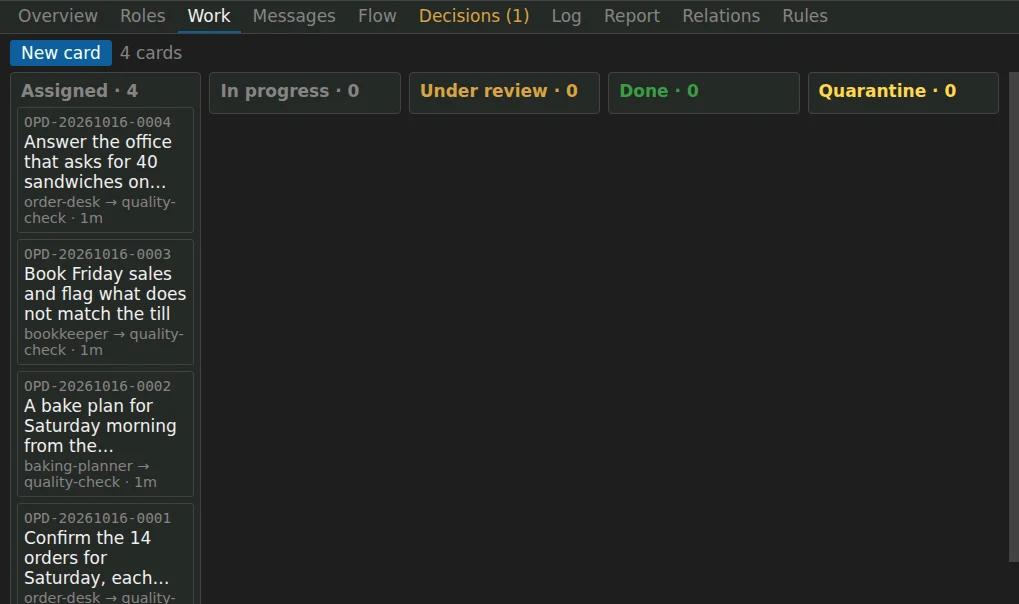This screenshot has width=1019, height=604.
Task: Click the 4 cards count label
Action: pyautogui.click(x=151, y=53)
